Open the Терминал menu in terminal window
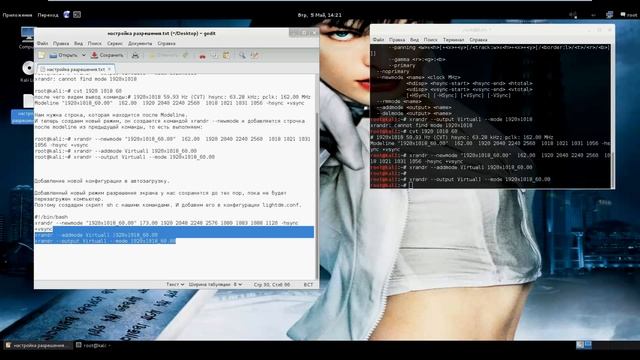The image size is (640, 360). 453,40
